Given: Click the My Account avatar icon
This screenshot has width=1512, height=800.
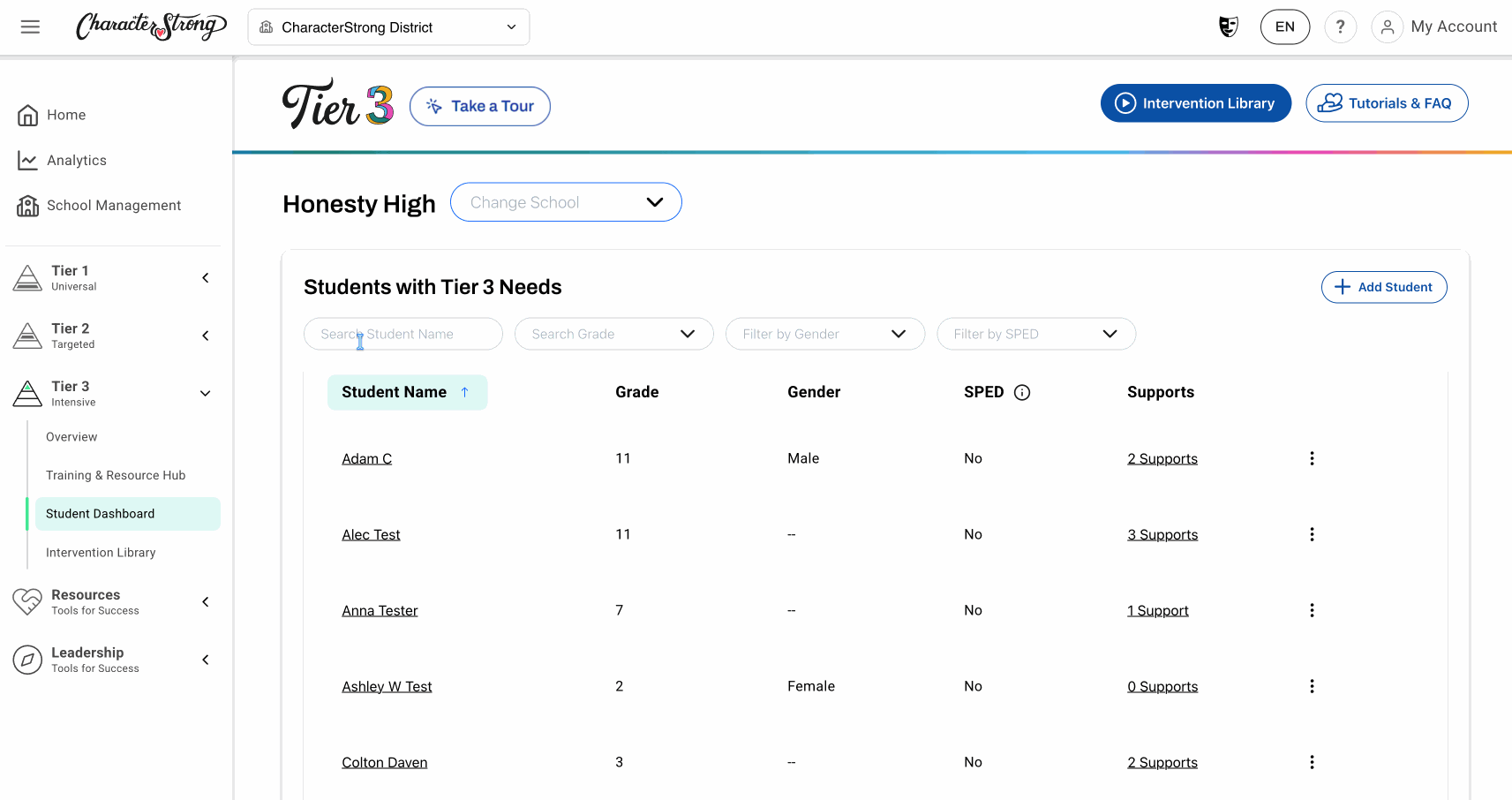Looking at the screenshot, I should click(x=1387, y=26).
